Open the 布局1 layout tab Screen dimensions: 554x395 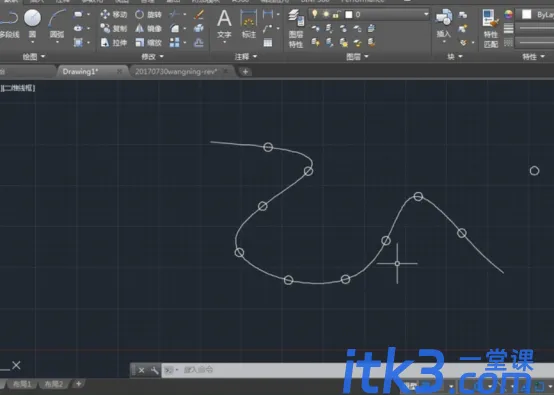click(22, 384)
